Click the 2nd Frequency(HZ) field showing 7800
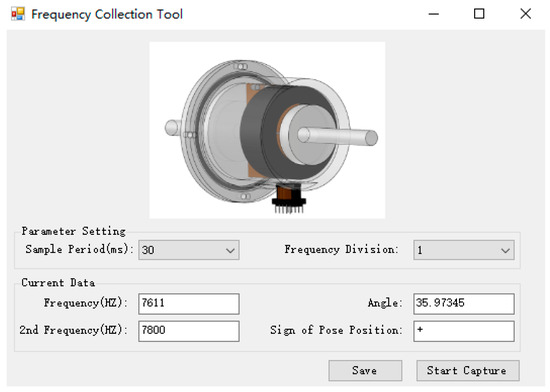The height and width of the screenshot is (392, 550). [189, 331]
